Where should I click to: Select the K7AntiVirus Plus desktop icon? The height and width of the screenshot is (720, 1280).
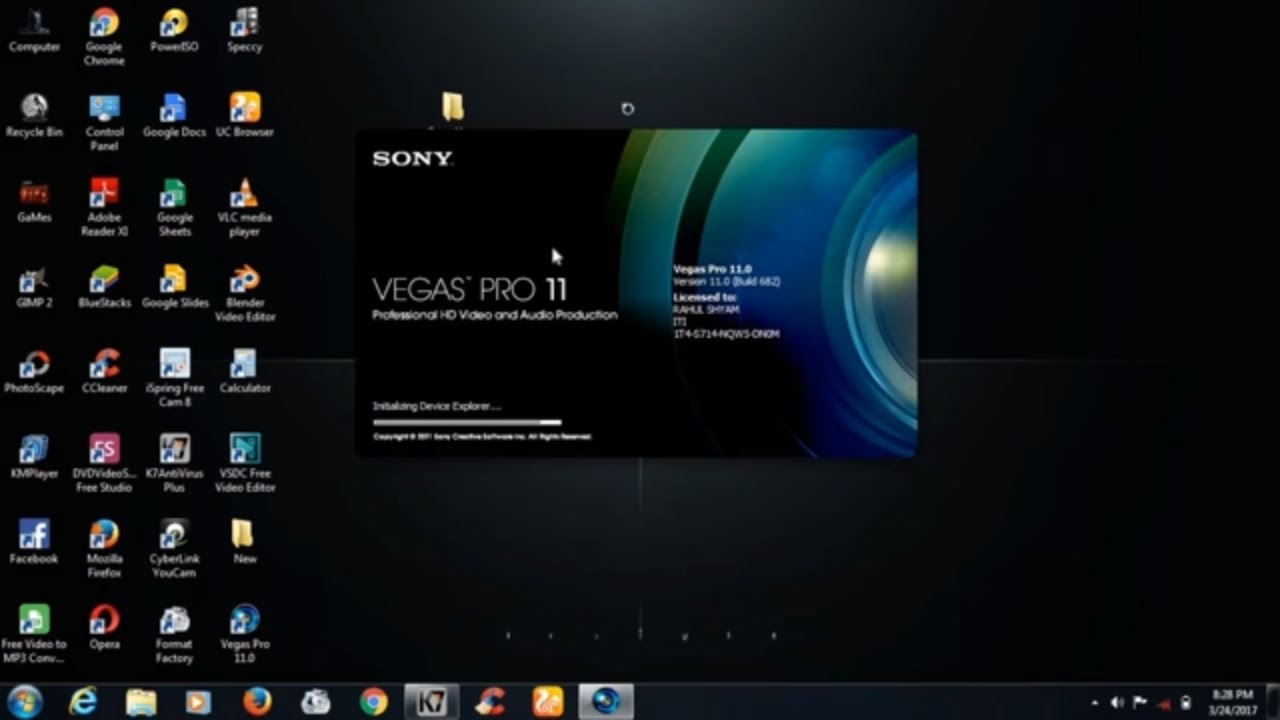(x=174, y=463)
